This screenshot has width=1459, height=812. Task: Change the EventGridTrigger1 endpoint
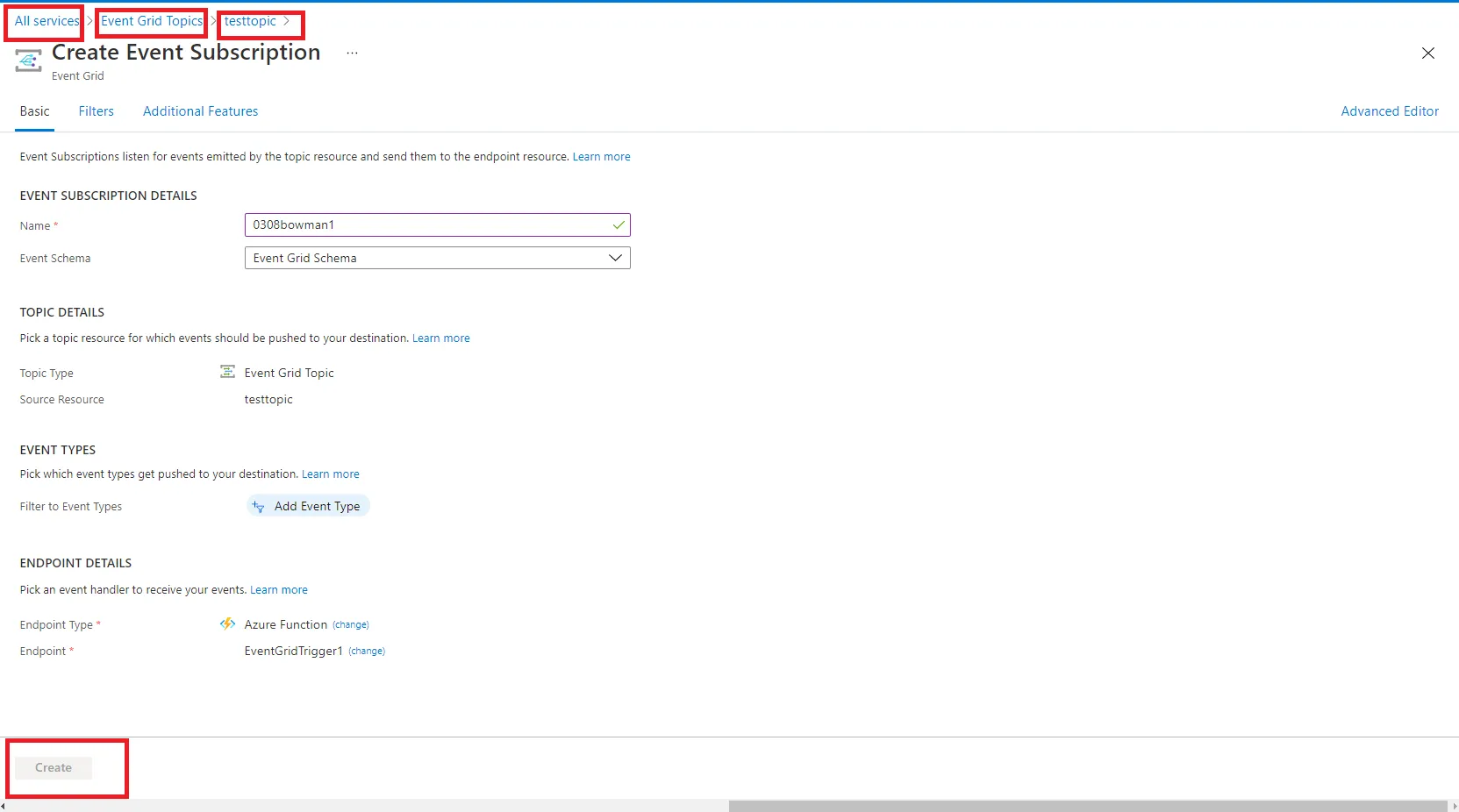click(367, 652)
